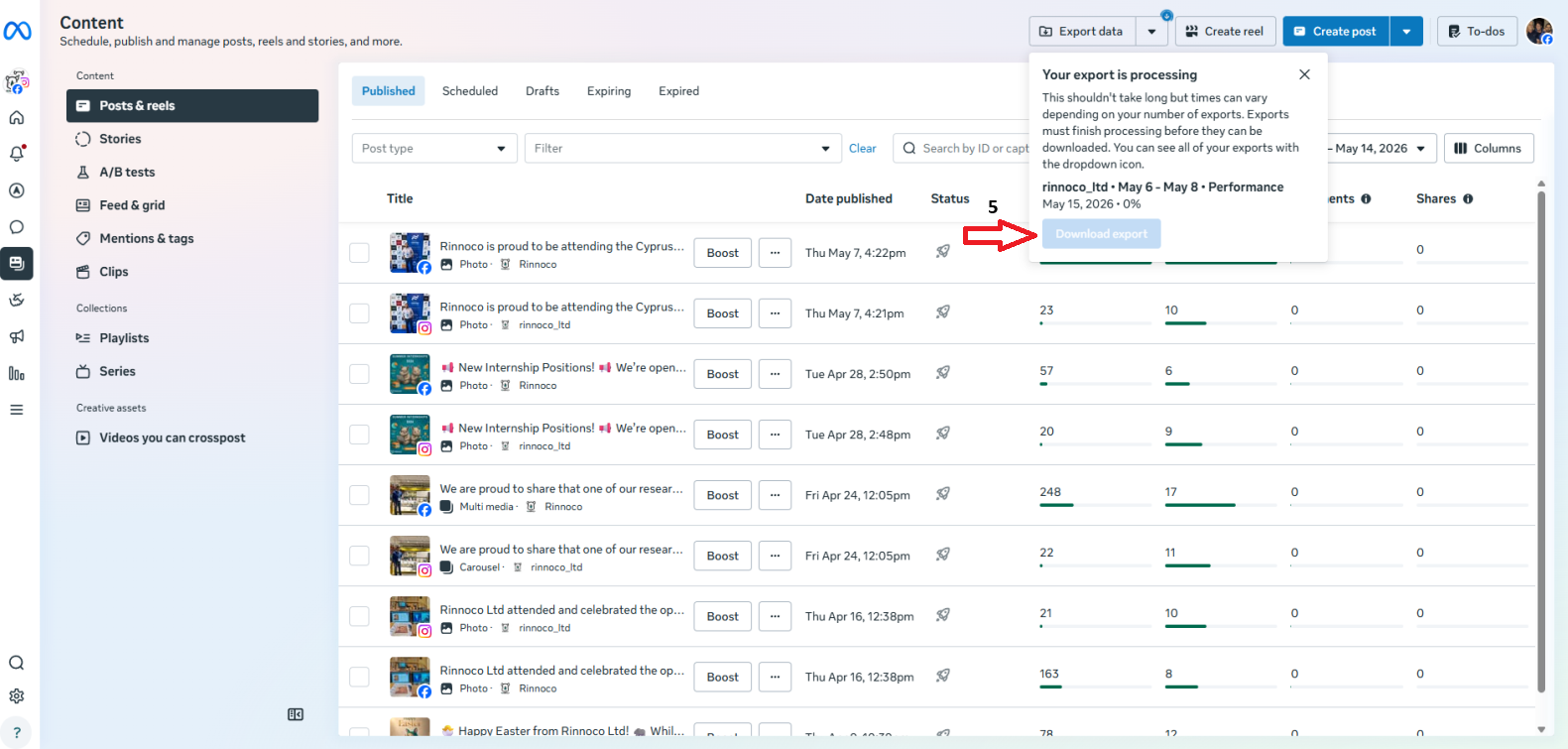The width and height of the screenshot is (1568, 749).
Task: Click progress bar under value 17
Action: (1221, 505)
